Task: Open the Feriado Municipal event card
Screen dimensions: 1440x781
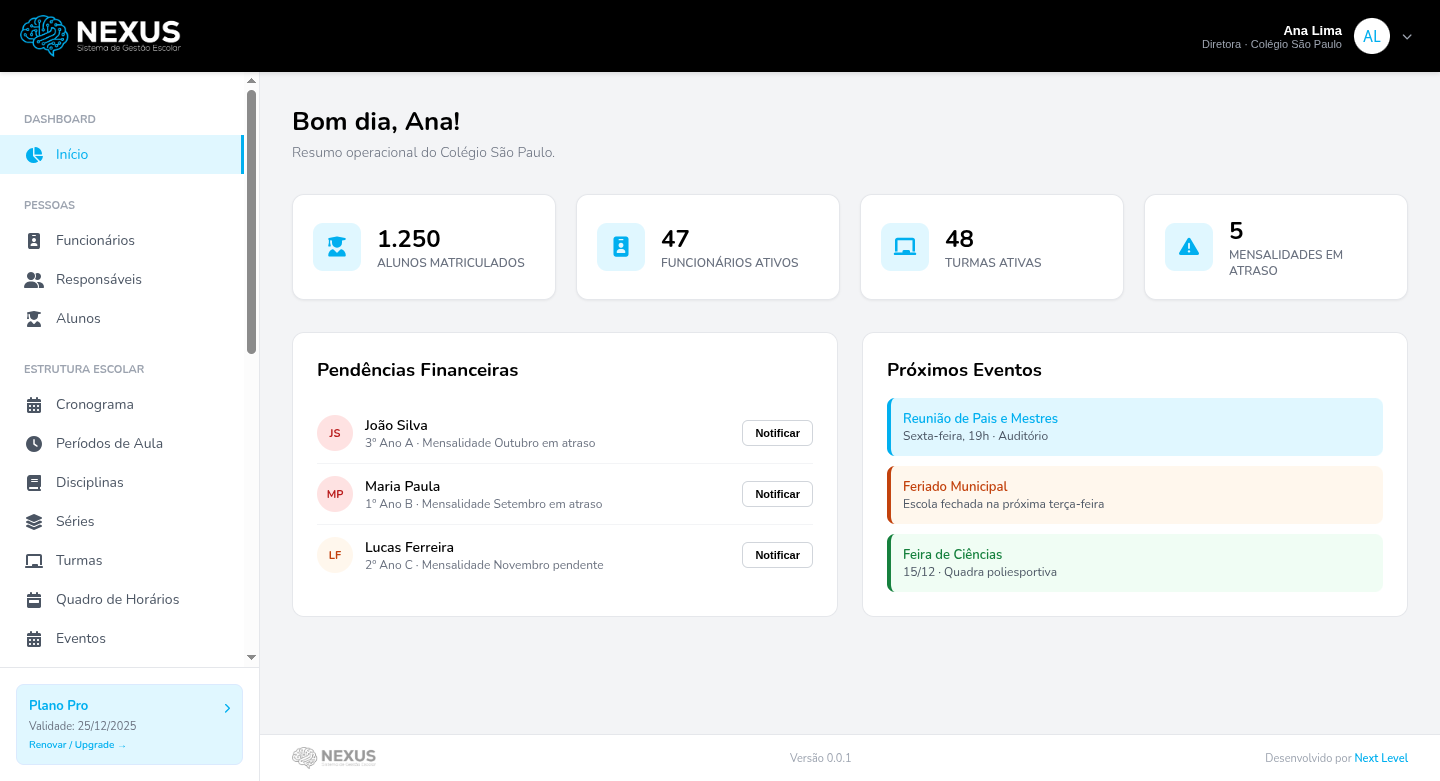Action: point(1135,495)
